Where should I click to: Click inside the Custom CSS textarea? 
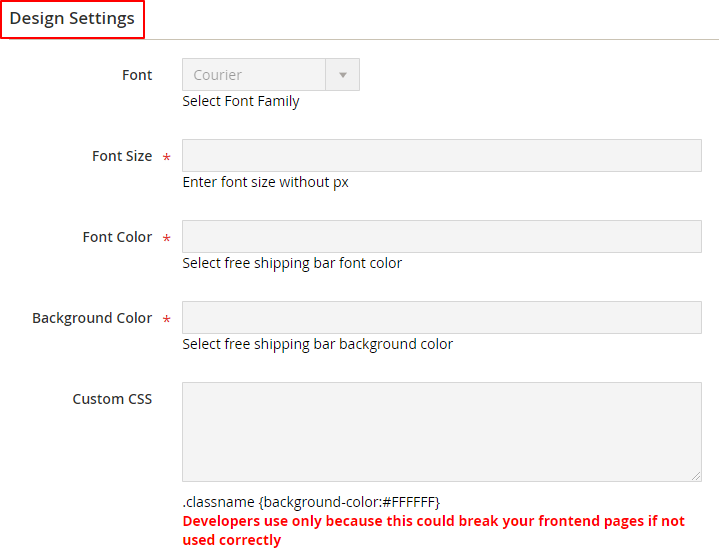[441, 432]
